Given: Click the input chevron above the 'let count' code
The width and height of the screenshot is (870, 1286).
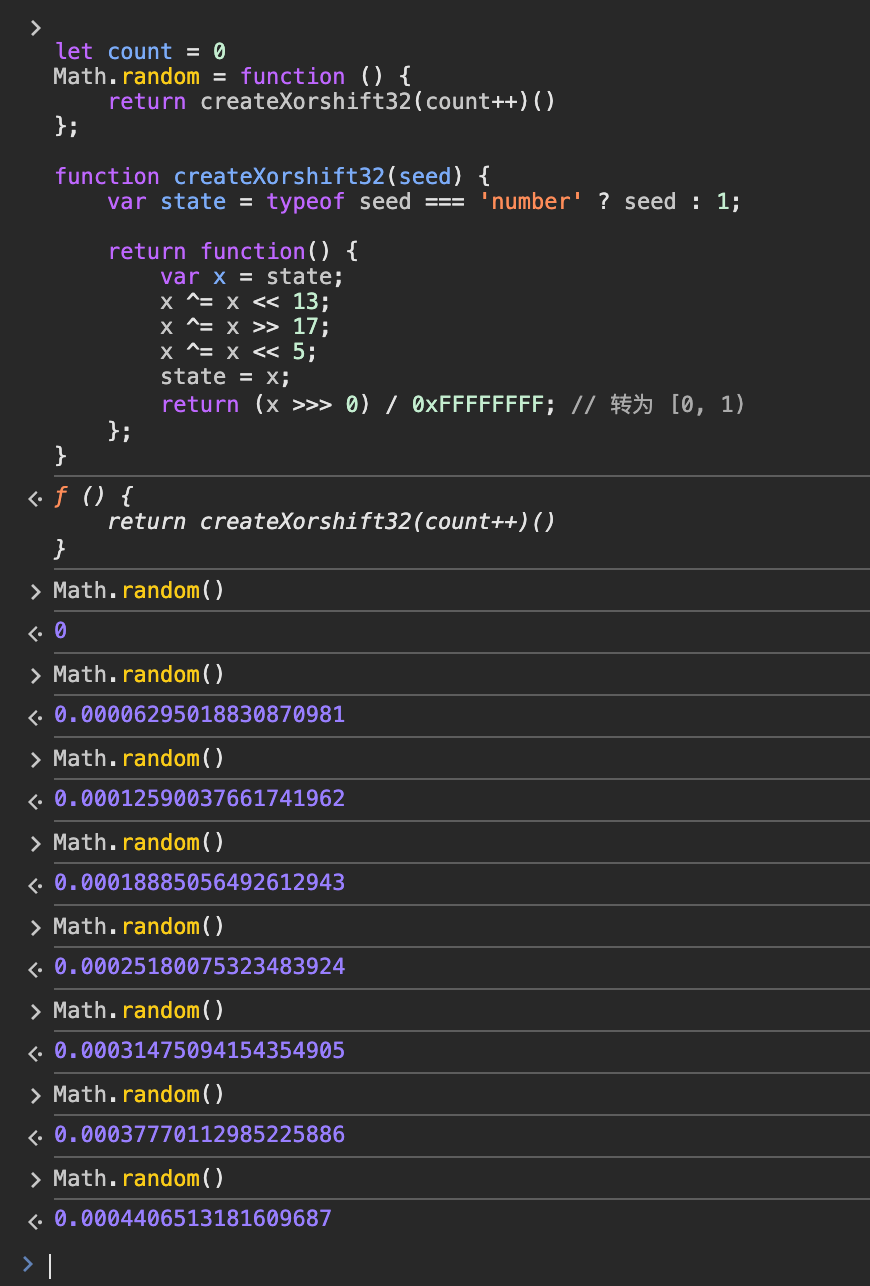Looking at the screenshot, I should 36,27.
